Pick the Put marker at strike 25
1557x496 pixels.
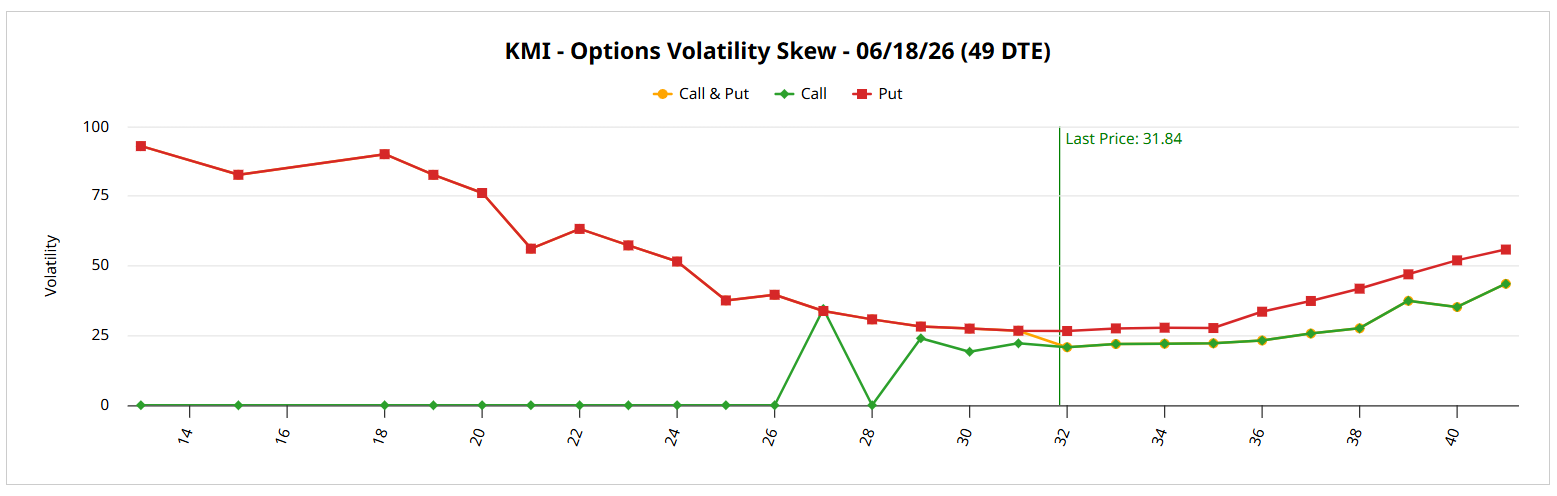726,300
